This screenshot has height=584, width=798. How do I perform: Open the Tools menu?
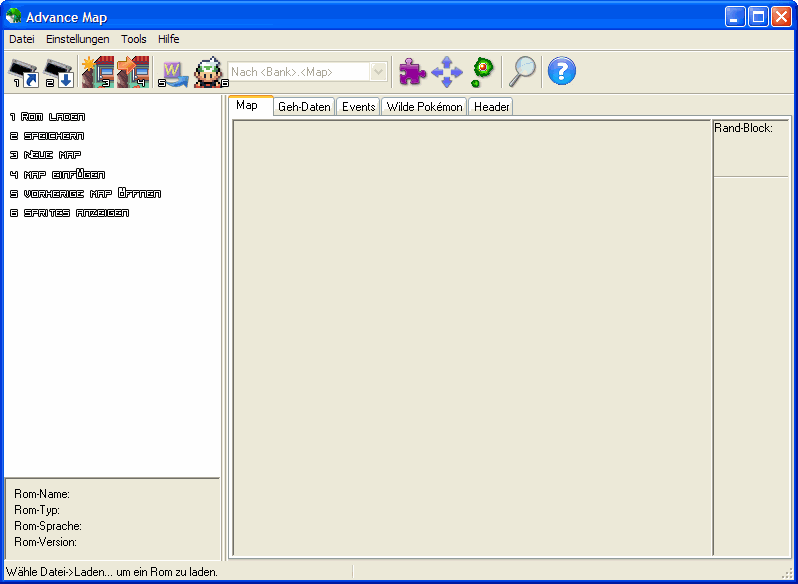(133, 39)
